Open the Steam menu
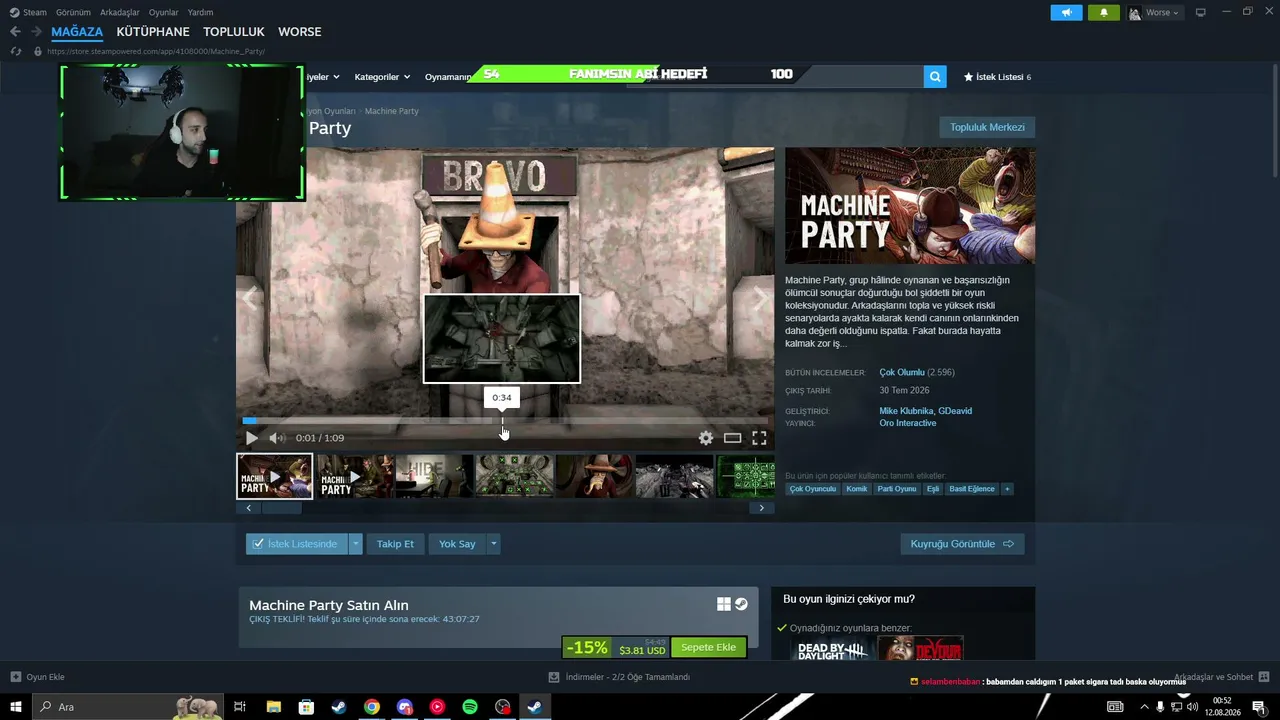Image resolution: width=1280 pixels, height=720 pixels. tap(28, 12)
